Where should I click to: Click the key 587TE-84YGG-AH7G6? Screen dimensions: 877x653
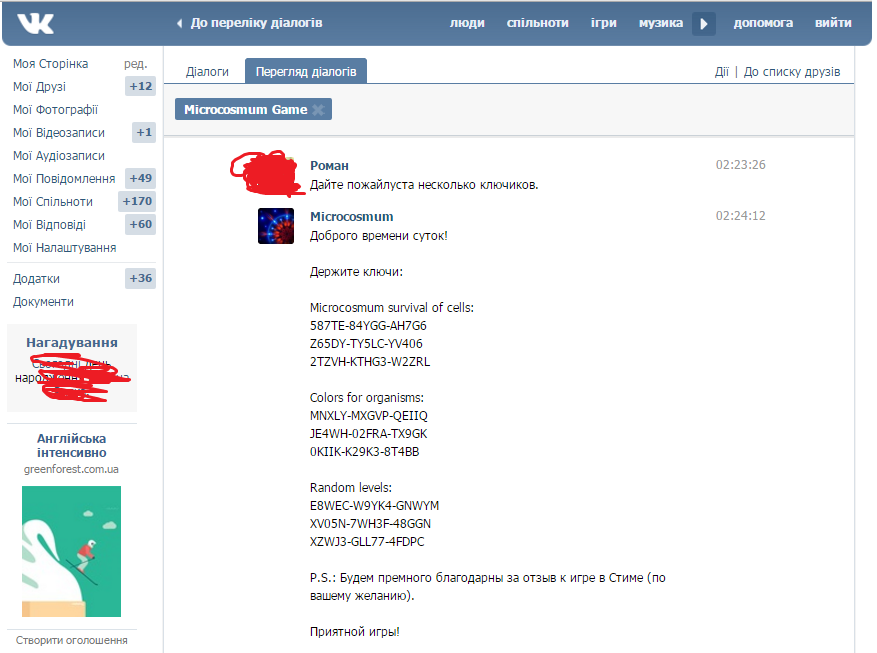point(368,325)
